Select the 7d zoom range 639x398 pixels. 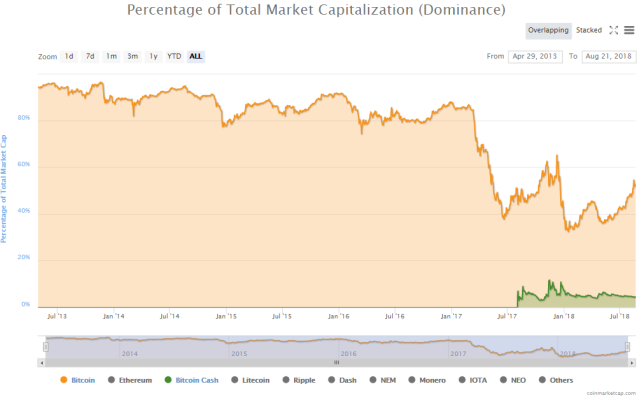90,56
